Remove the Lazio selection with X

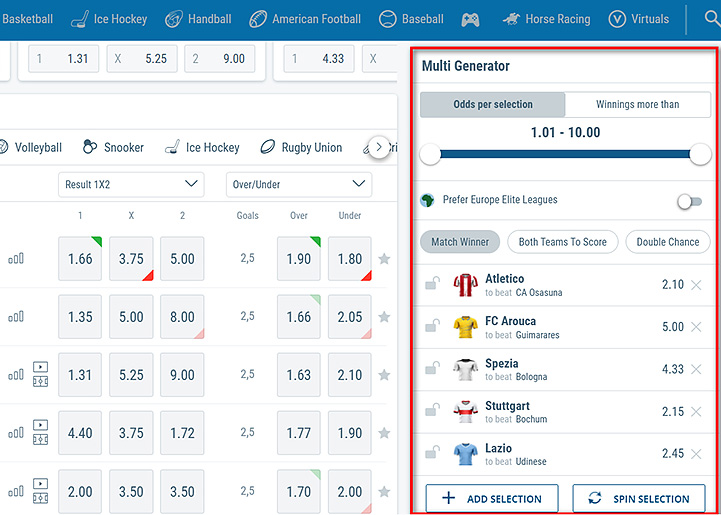696,454
